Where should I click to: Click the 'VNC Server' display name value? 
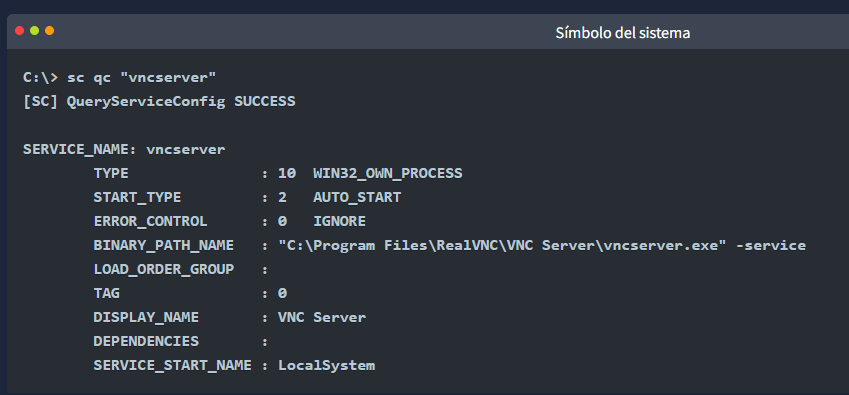click(322, 318)
